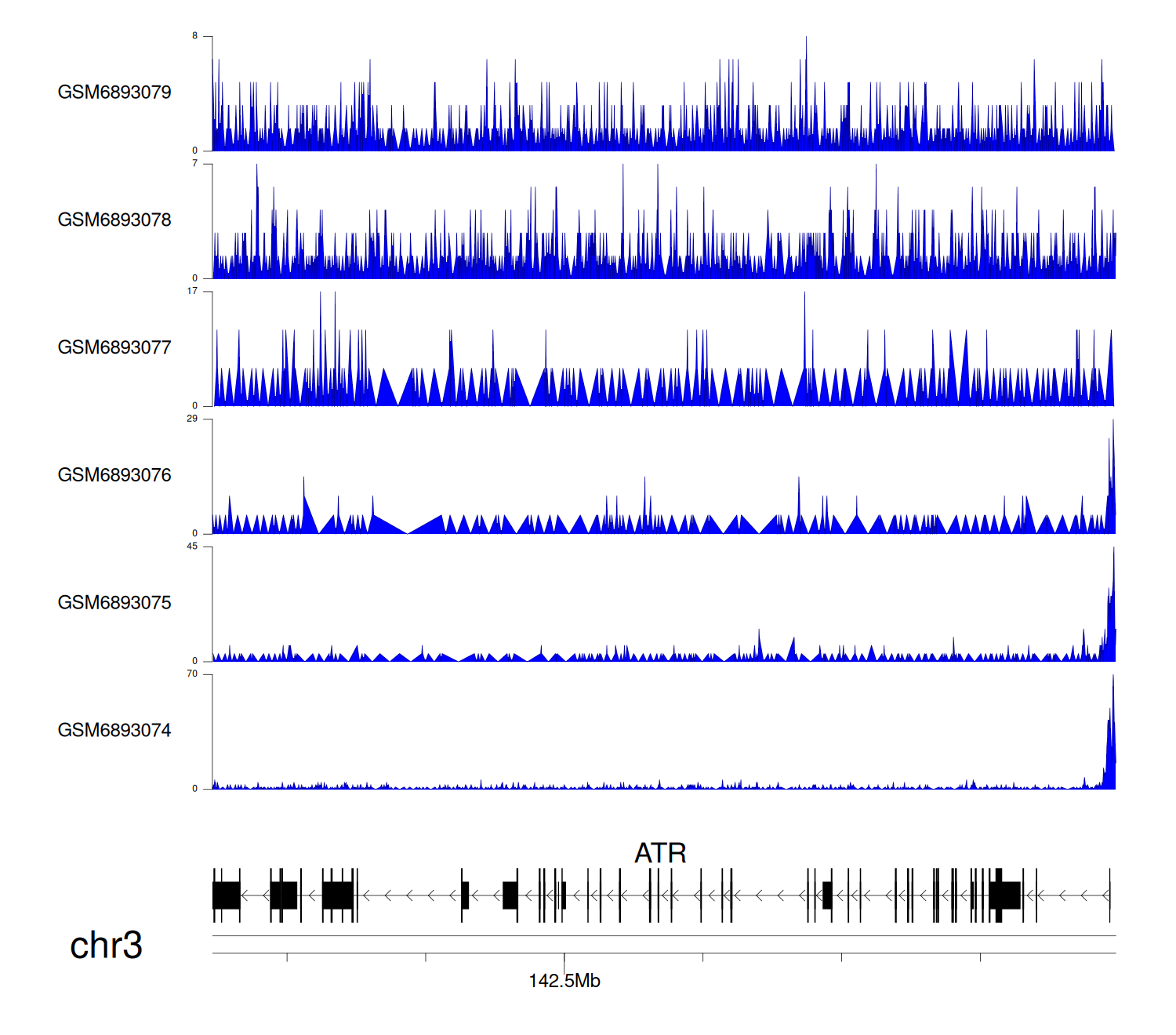The width and height of the screenshot is (1176, 1035).
Task: Click the GSM6893077 track name
Action: coord(114,348)
